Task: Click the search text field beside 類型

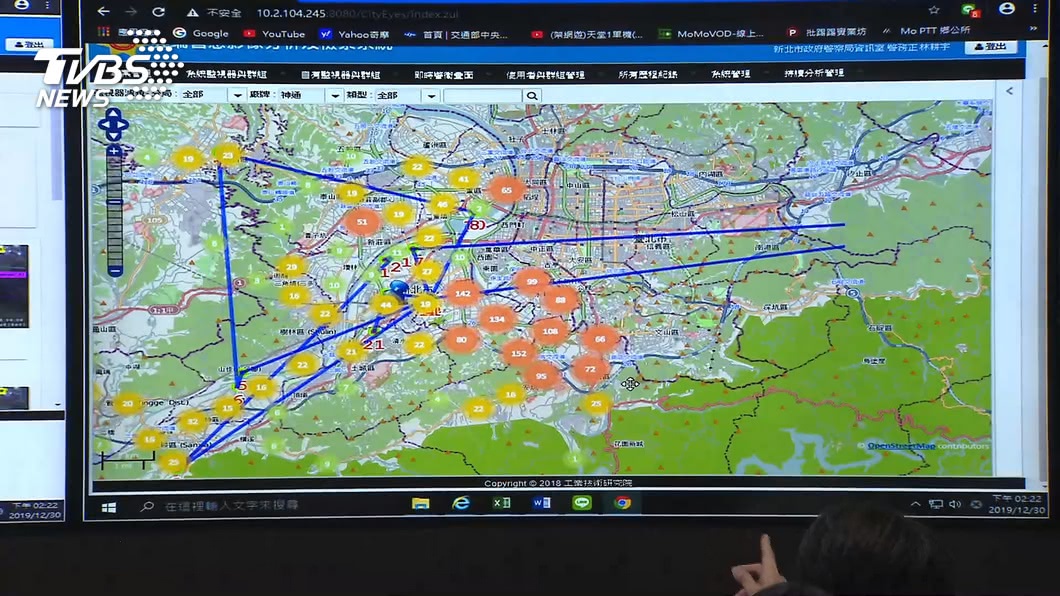Action: pos(483,96)
